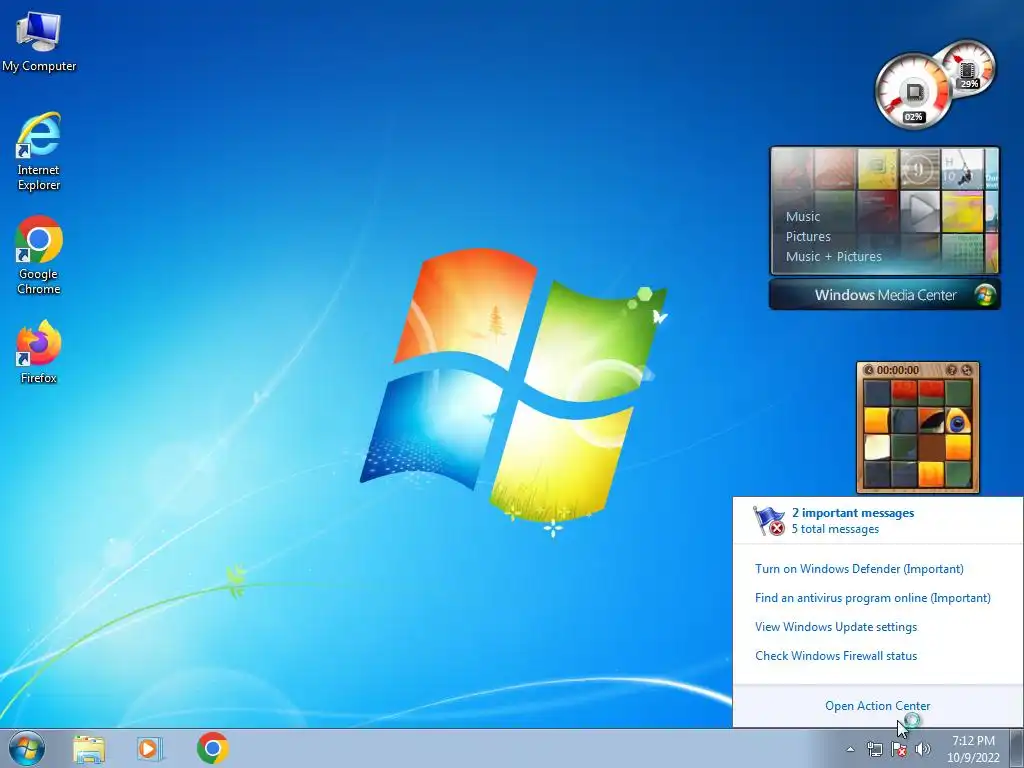
Task: Open the My Computer desktop icon
Action: click(x=39, y=42)
